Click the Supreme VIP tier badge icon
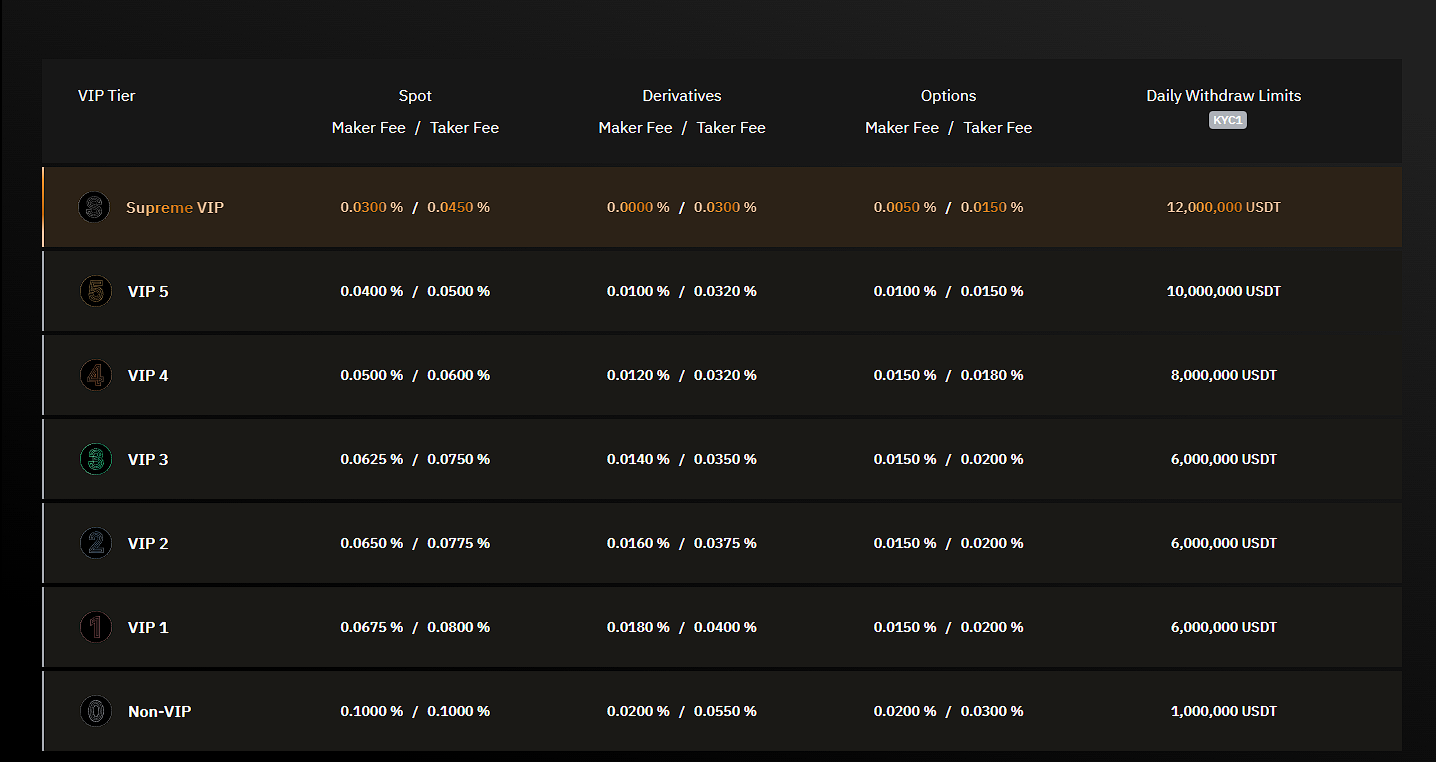1436x762 pixels. pos(94,208)
